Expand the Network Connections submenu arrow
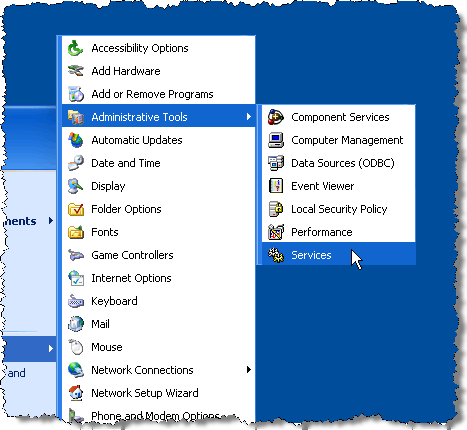Image resolution: width=467 pixels, height=430 pixels. tap(249, 370)
